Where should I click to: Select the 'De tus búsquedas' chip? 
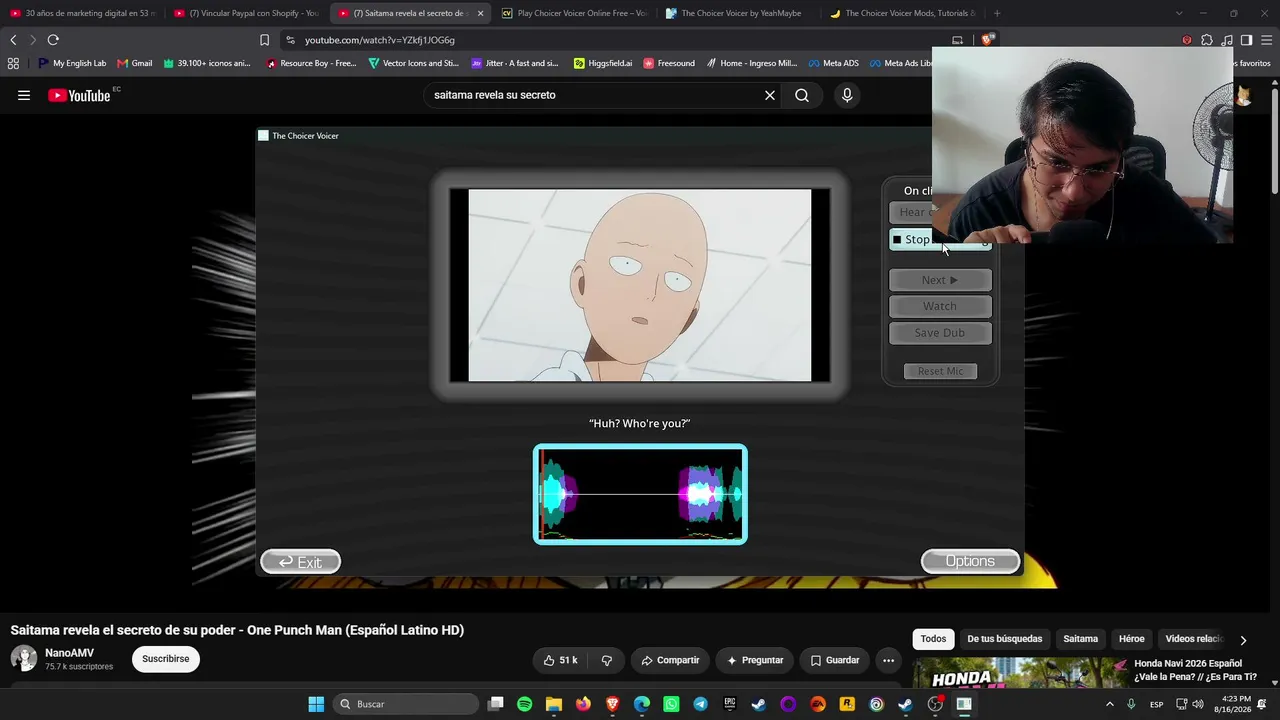tap(1005, 639)
